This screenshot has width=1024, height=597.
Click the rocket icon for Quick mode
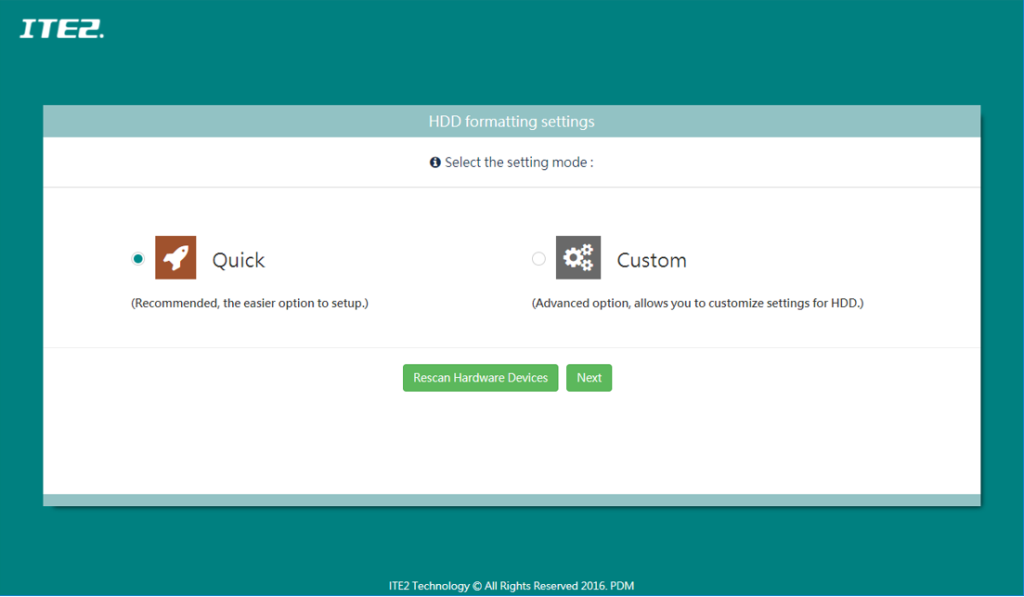point(175,257)
